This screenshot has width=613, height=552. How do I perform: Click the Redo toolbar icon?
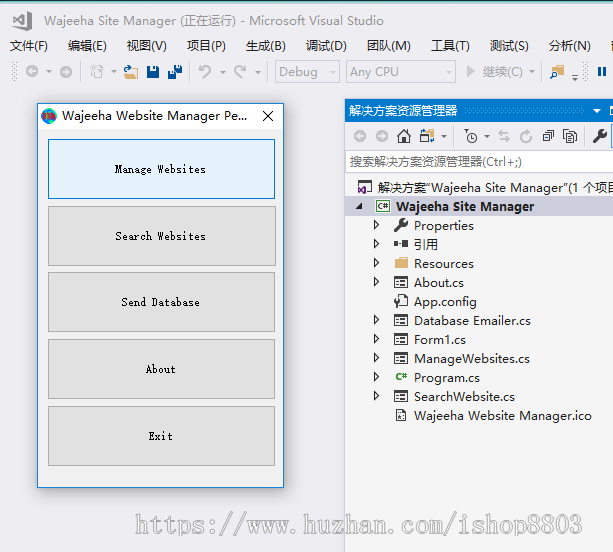click(240, 72)
